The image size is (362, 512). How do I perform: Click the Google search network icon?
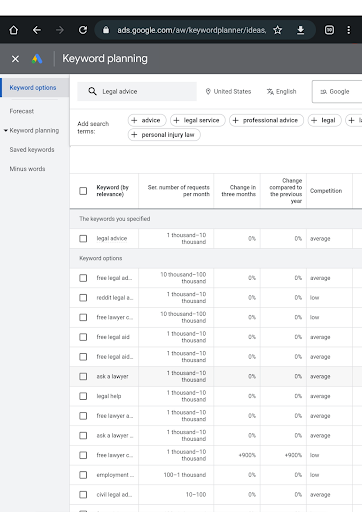coord(323,92)
